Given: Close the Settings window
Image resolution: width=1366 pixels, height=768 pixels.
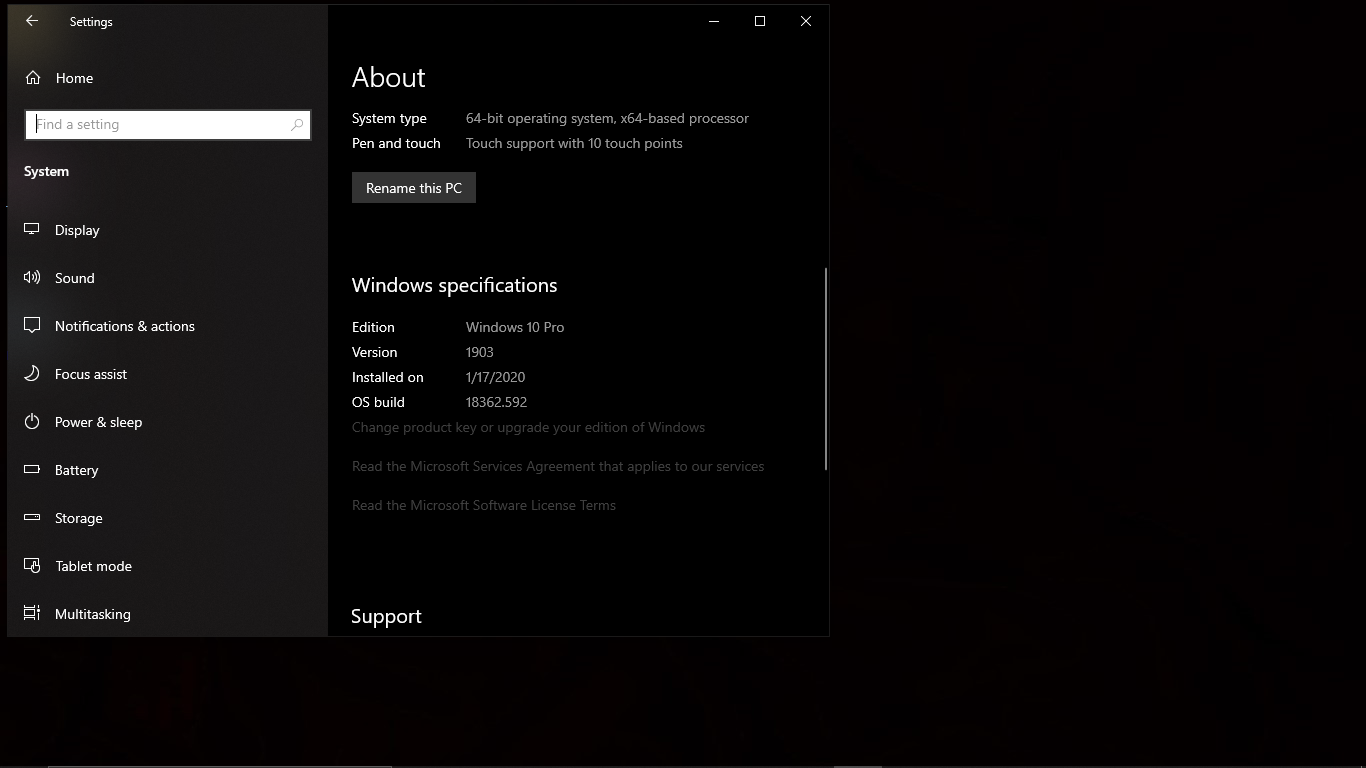Looking at the screenshot, I should (806, 21).
